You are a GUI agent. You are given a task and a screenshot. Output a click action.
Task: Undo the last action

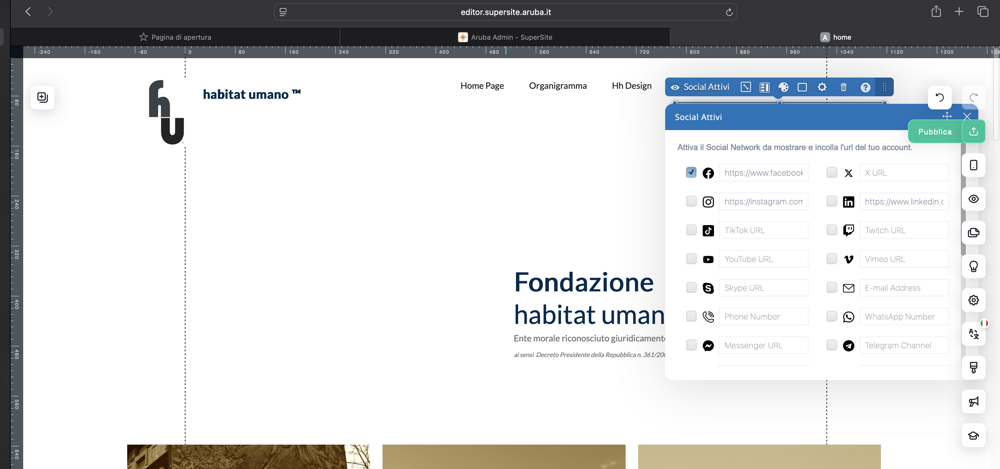(939, 98)
